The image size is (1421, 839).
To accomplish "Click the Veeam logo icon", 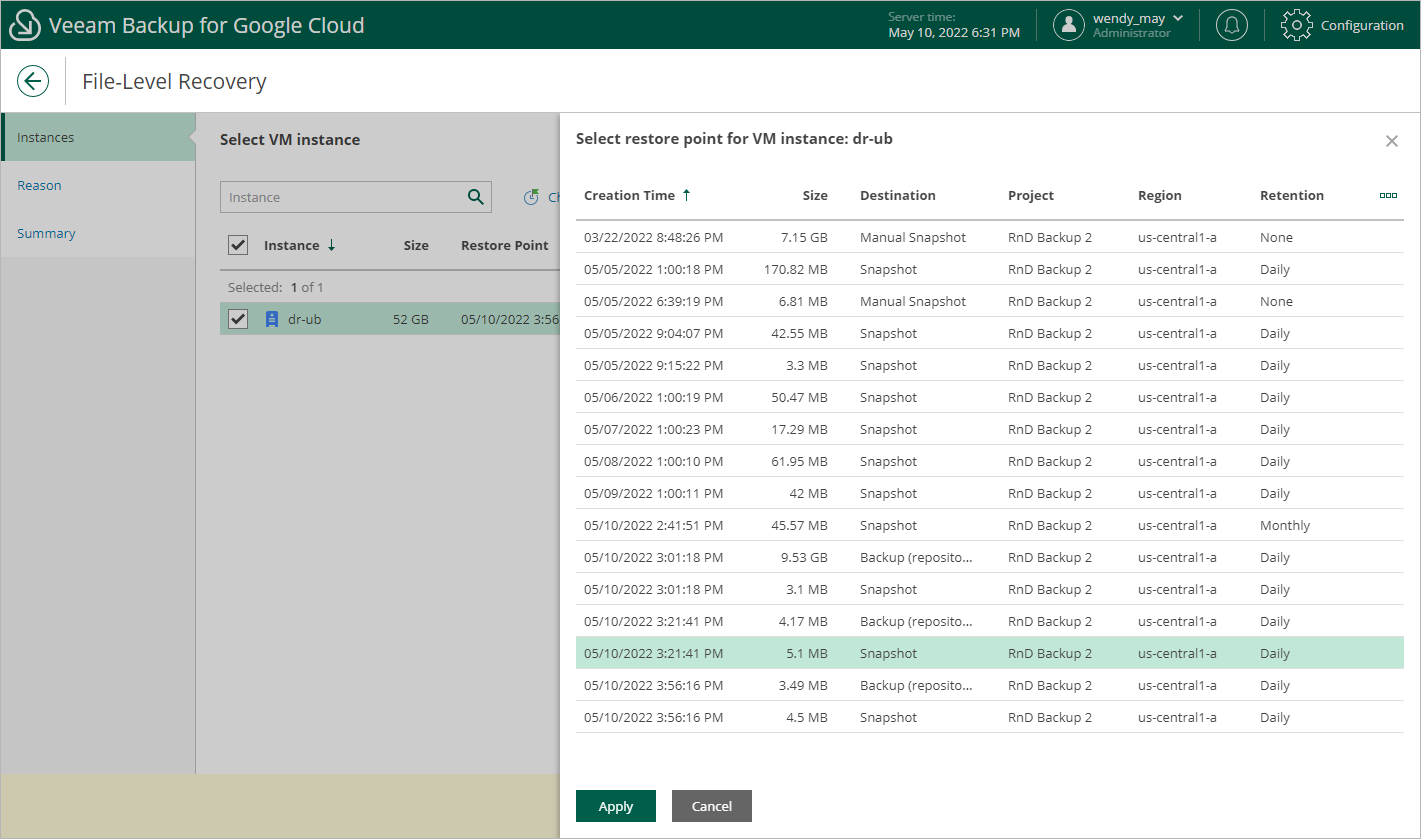I will pyautogui.click(x=25, y=25).
